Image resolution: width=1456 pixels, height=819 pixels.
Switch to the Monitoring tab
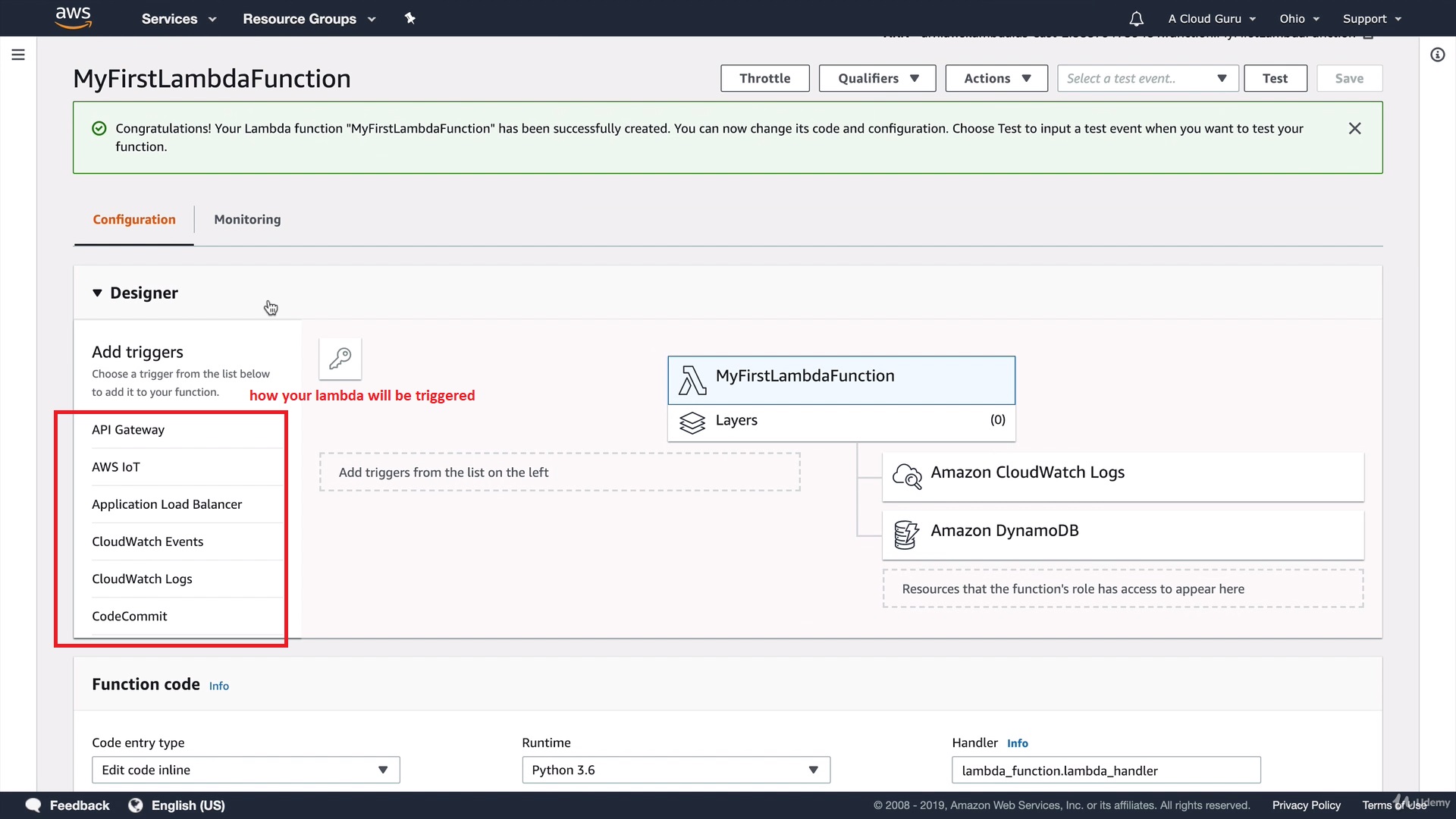tap(247, 219)
